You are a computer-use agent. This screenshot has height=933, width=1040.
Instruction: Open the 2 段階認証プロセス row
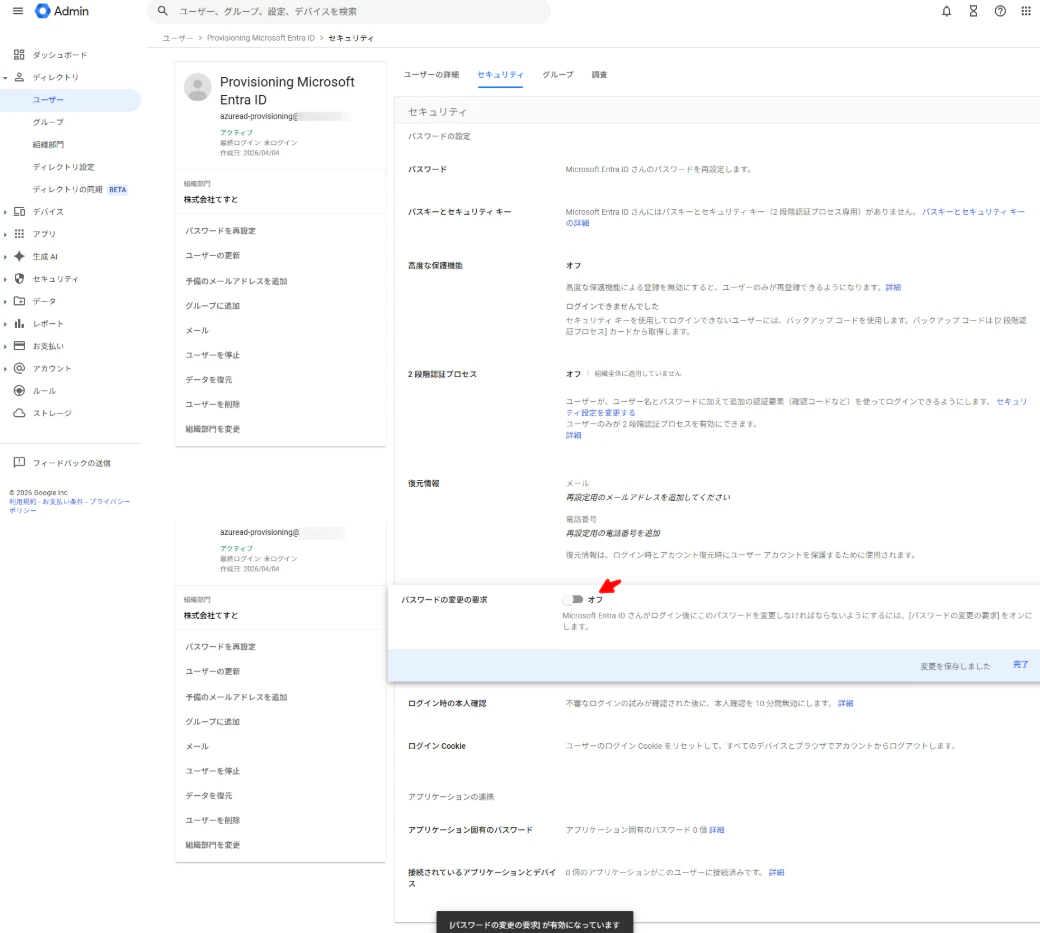tap(717, 404)
